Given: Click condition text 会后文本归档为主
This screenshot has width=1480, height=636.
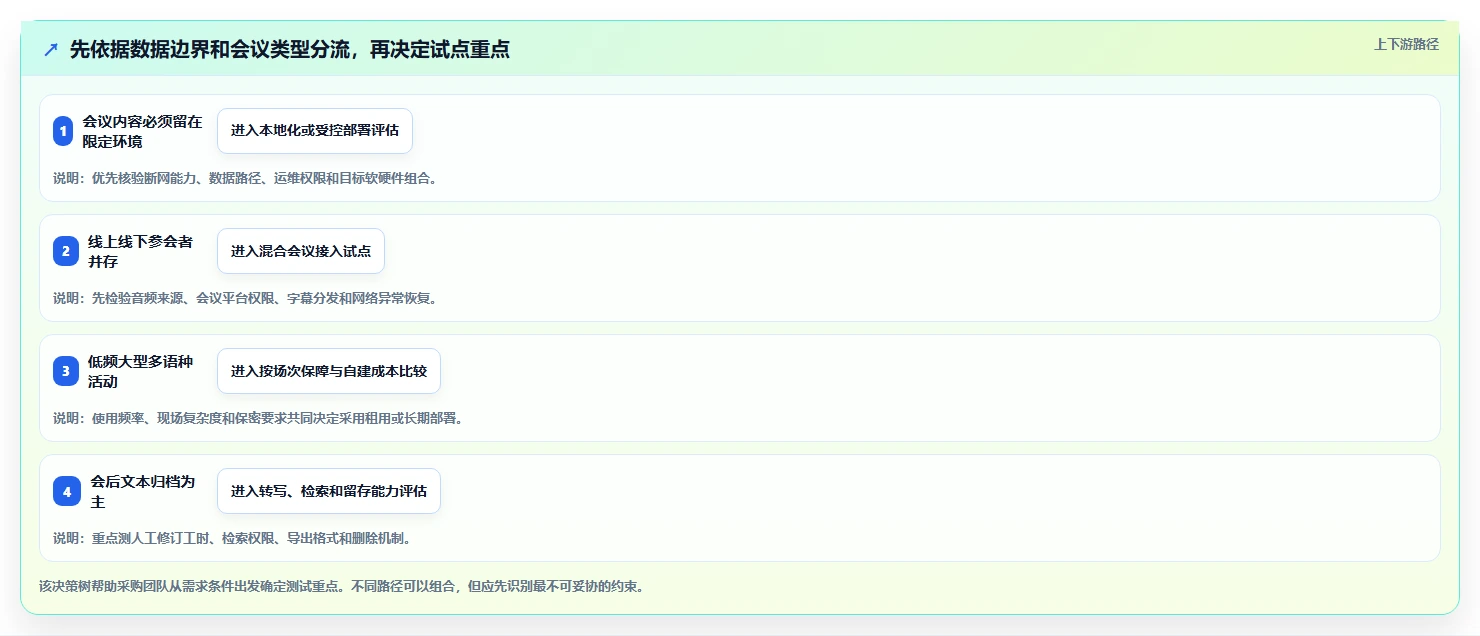Looking at the screenshot, I should (143, 491).
